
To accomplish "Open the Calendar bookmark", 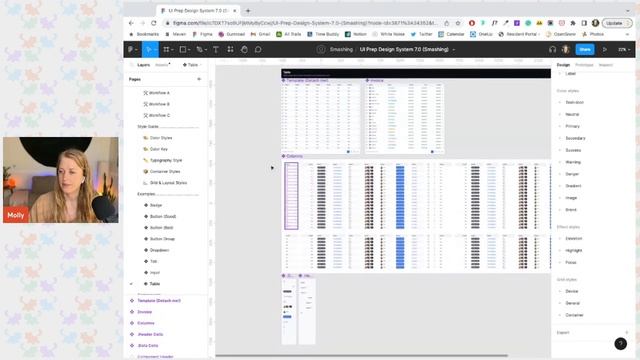I will pyautogui.click(x=451, y=34).
